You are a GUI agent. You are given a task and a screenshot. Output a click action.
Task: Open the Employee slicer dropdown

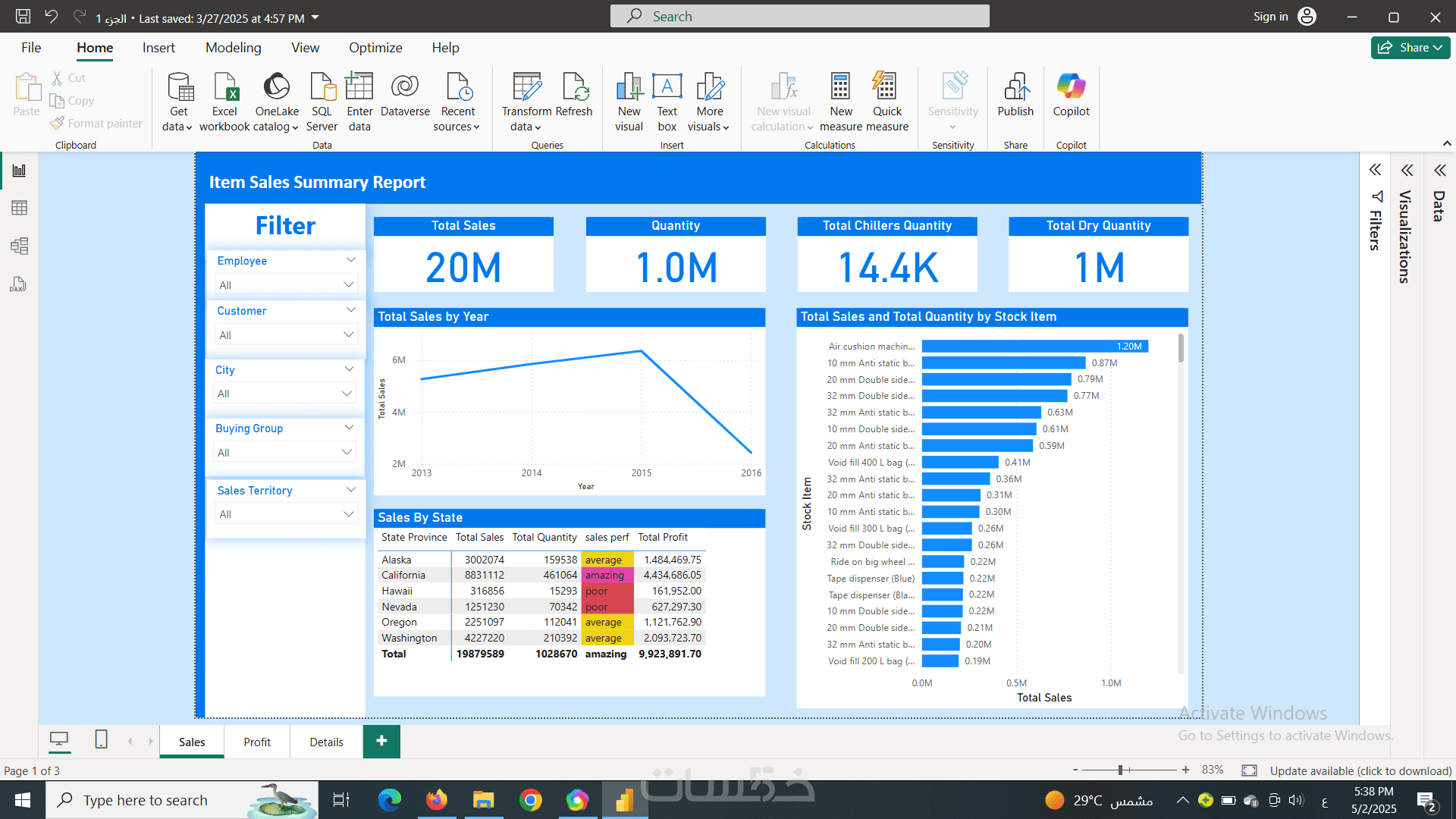[348, 285]
